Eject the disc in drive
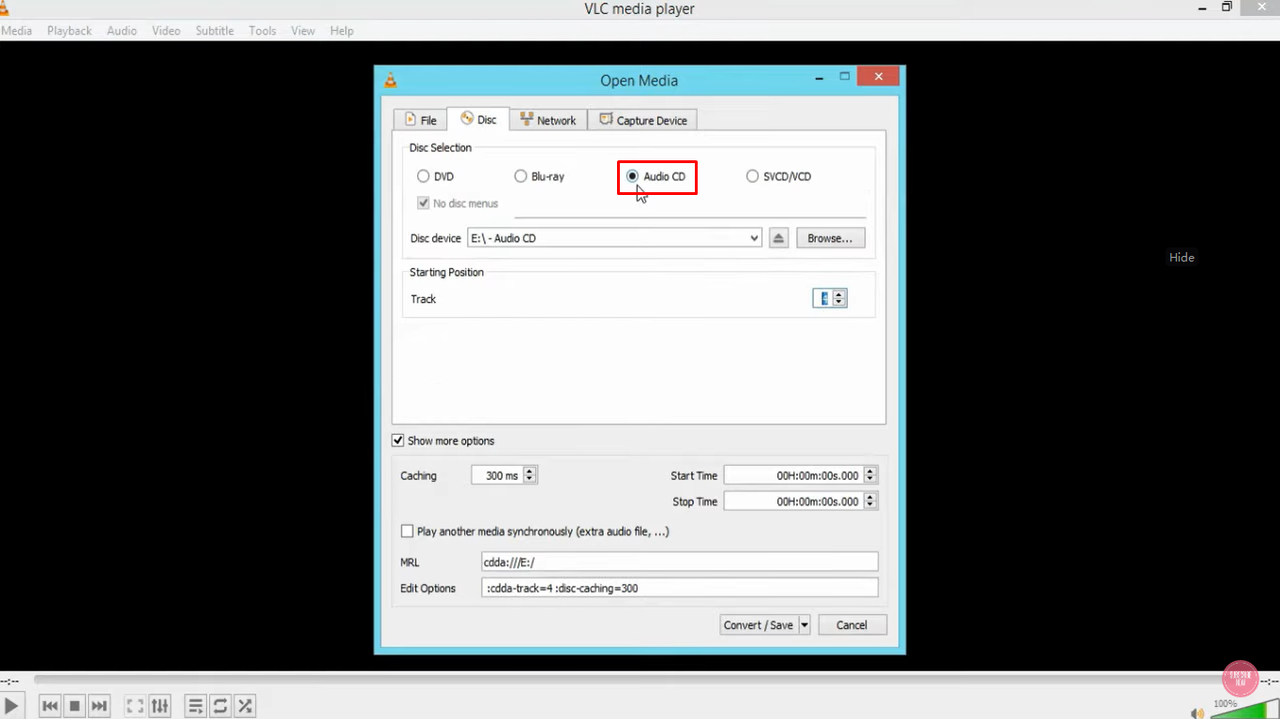Viewport: 1280px width, 719px height. pyautogui.click(x=779, y=238)
